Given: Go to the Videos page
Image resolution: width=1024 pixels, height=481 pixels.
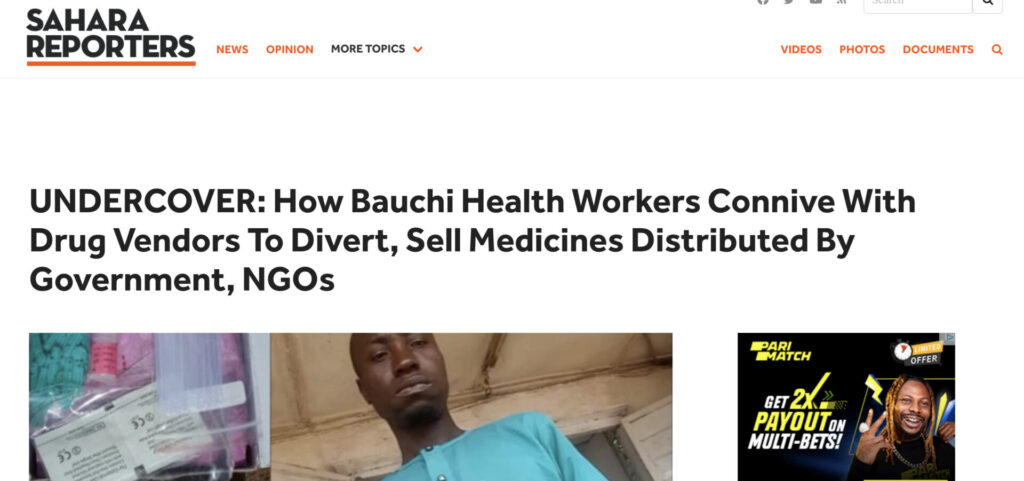Looking at the screenshot, I should coord(801,50).
